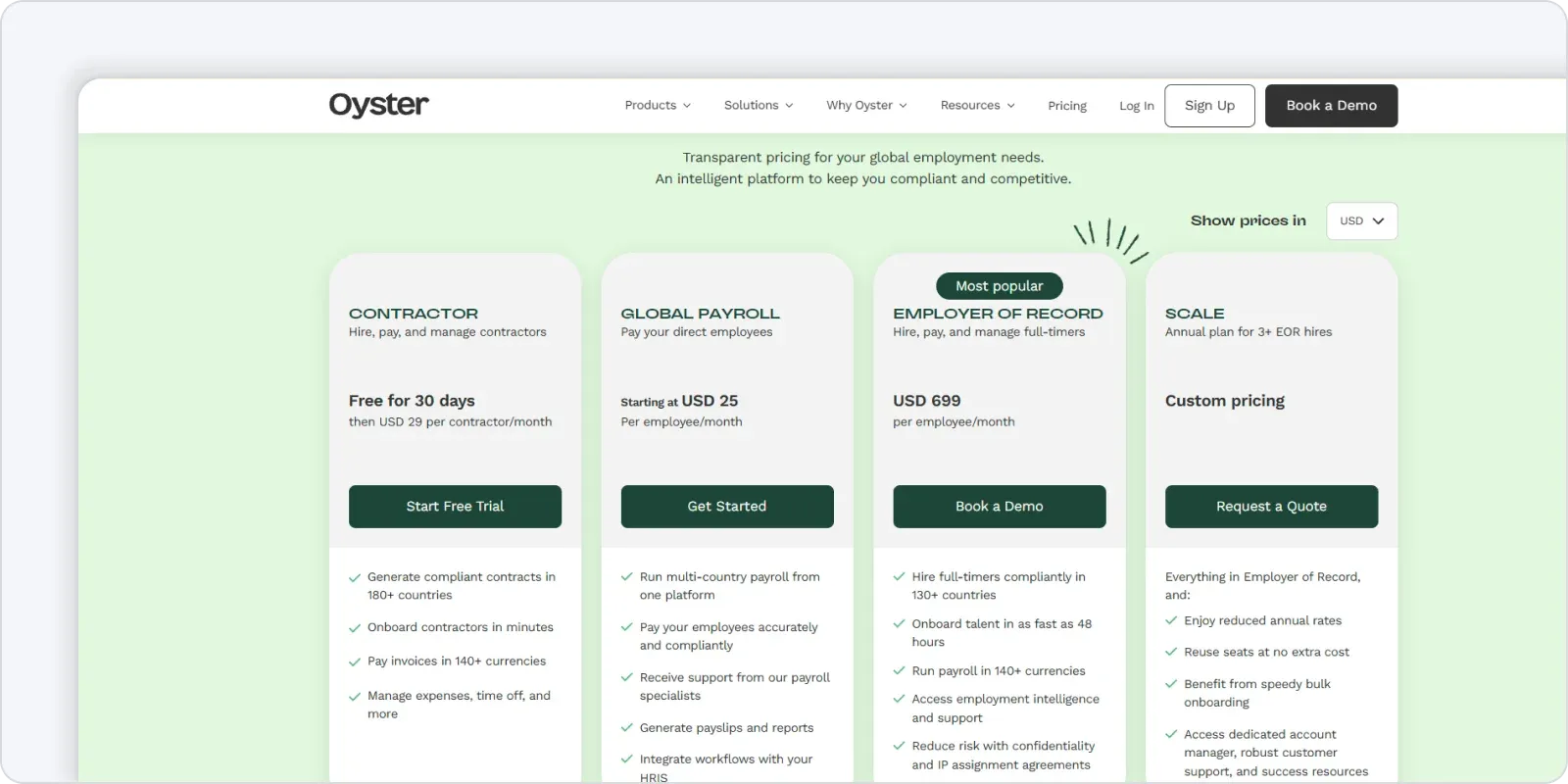Book a Demo for Employer of Record
Screen dimensions: 1568x784
click(x=1000, y=507)
